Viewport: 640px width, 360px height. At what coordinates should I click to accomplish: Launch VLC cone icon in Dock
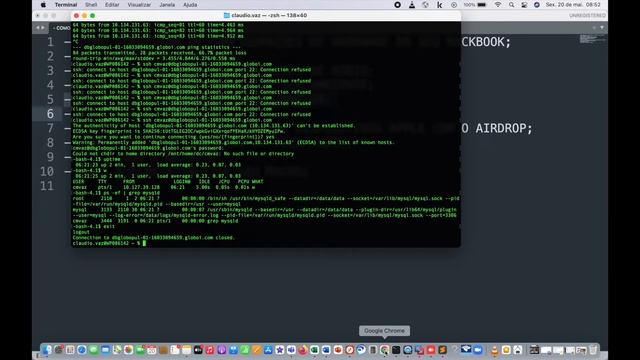coord(495,350)
